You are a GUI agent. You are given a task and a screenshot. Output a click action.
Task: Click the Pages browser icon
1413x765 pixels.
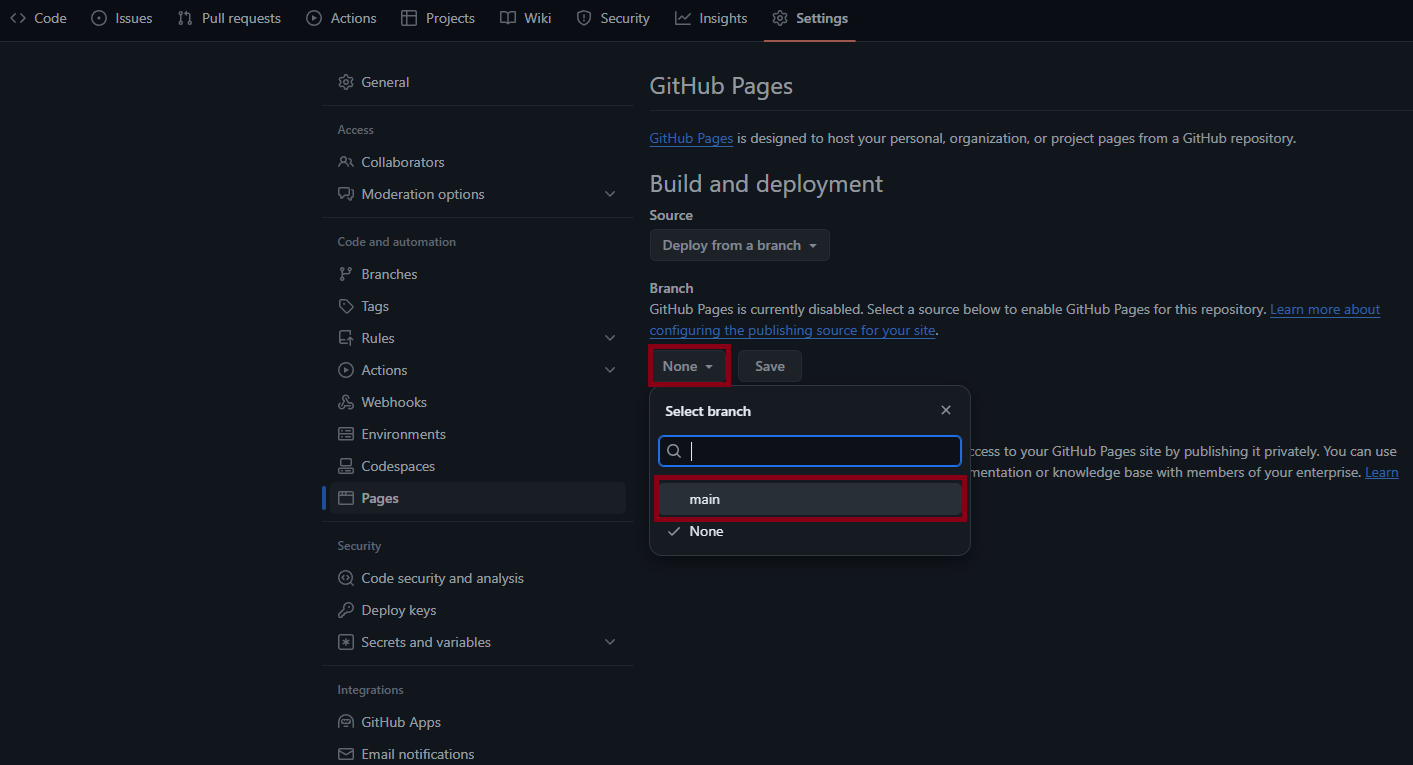point(346,498)
